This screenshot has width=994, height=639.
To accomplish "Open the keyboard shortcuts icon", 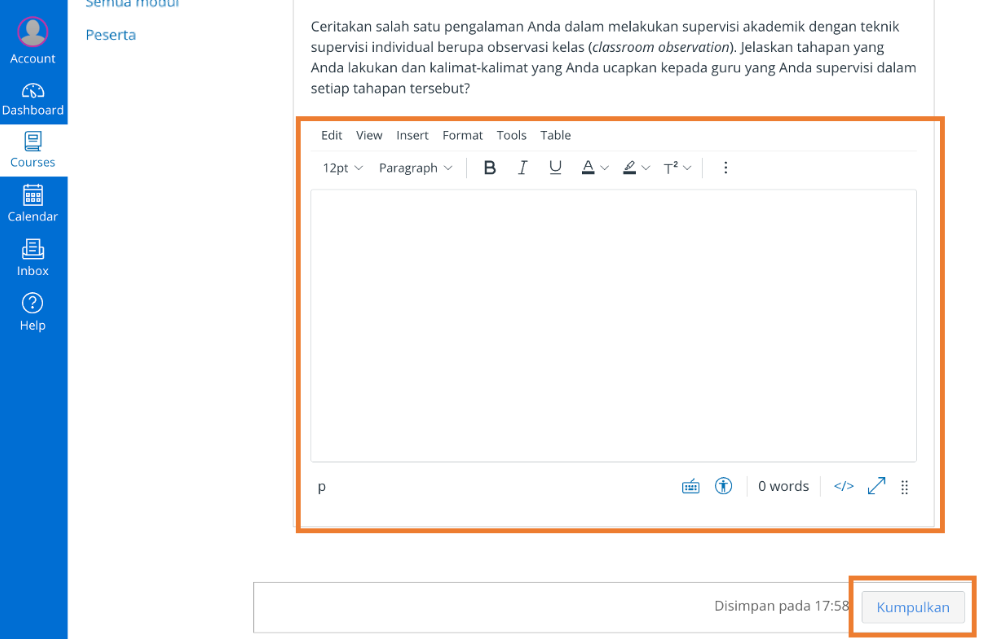I will [690, 486].
